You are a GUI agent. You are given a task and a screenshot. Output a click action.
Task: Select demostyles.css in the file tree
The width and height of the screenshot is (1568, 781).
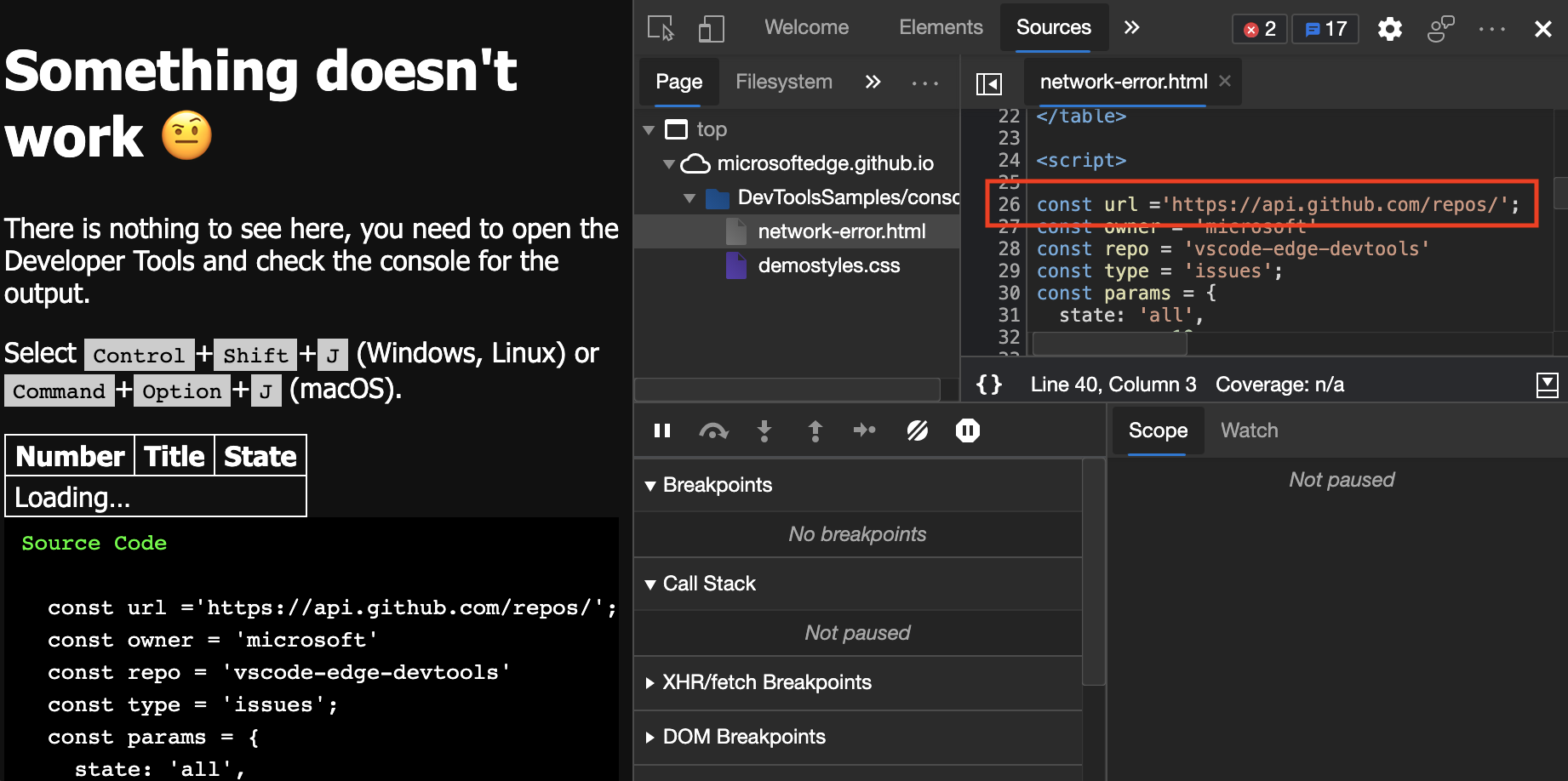click(828, 265)
